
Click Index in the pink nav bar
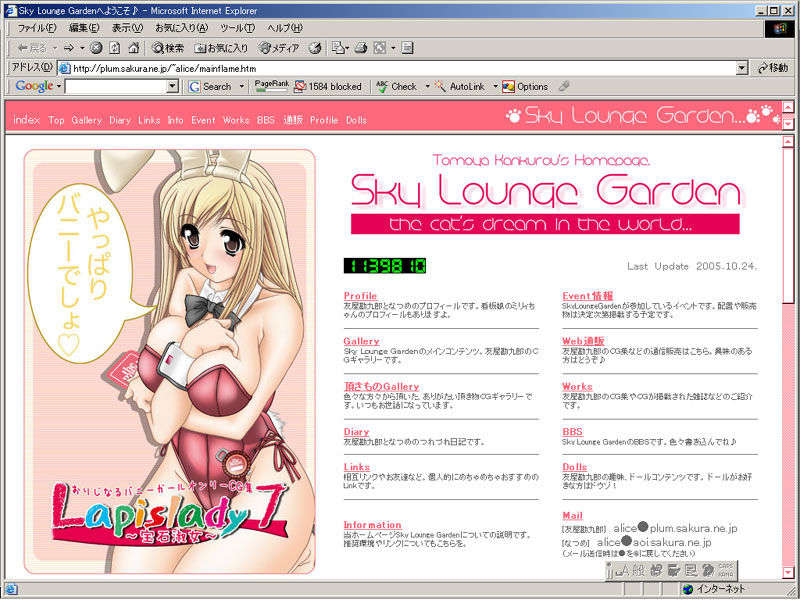tap(27, 120)
